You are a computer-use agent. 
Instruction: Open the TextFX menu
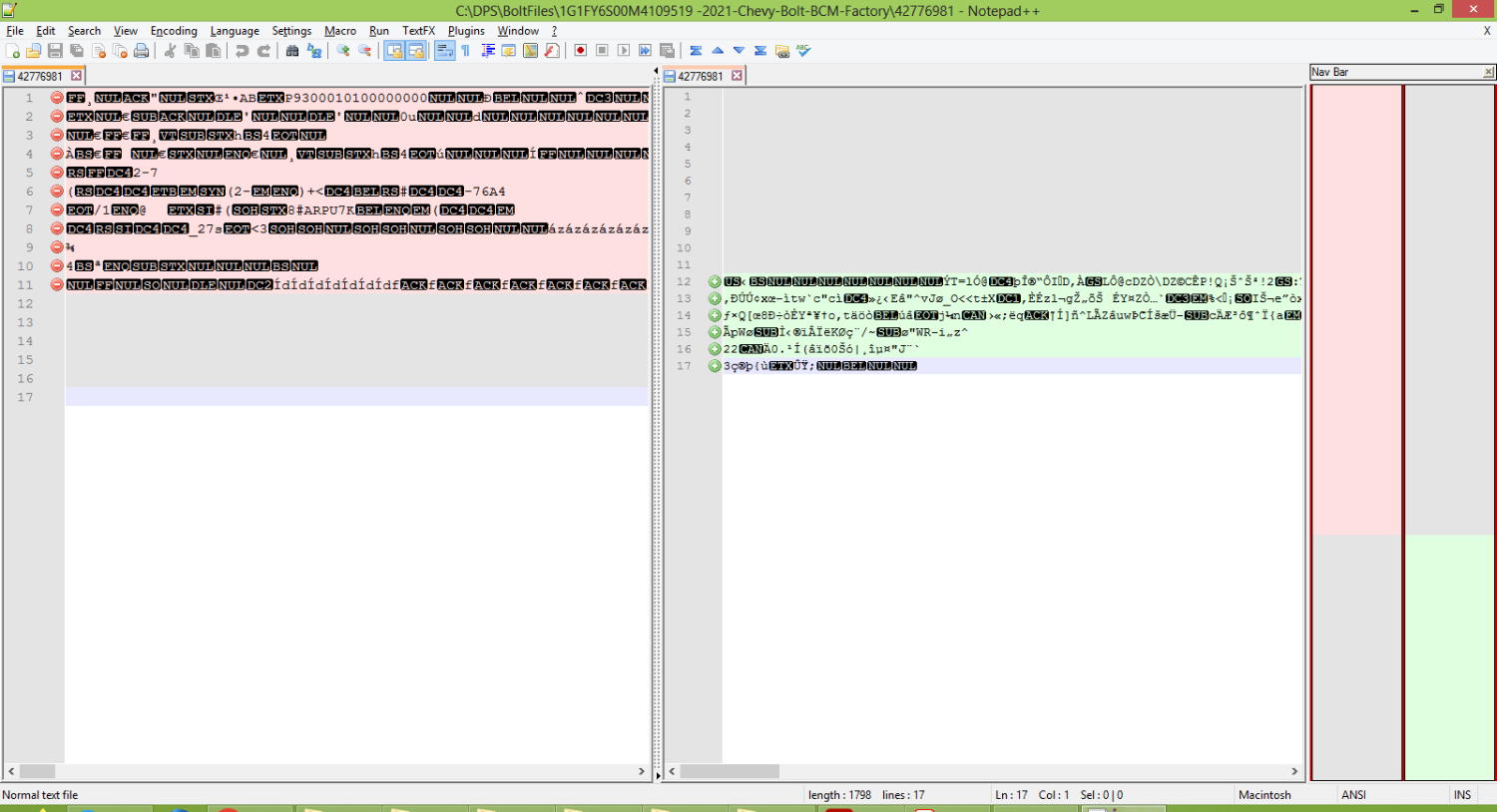click(418, 31)
